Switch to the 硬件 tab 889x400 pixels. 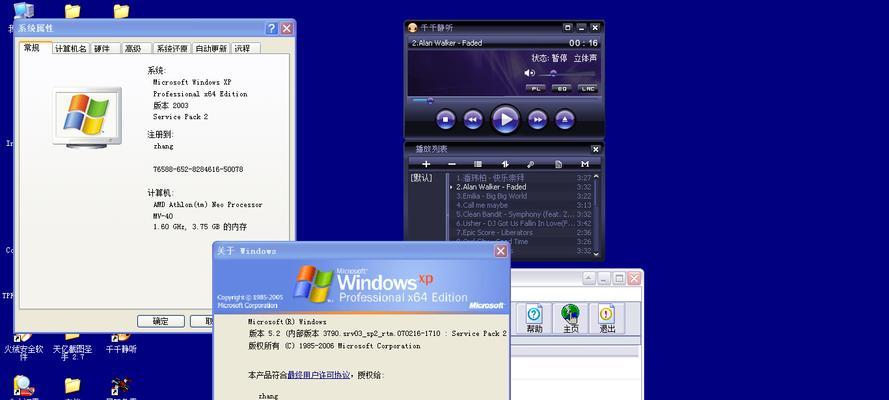pos(105,49)
